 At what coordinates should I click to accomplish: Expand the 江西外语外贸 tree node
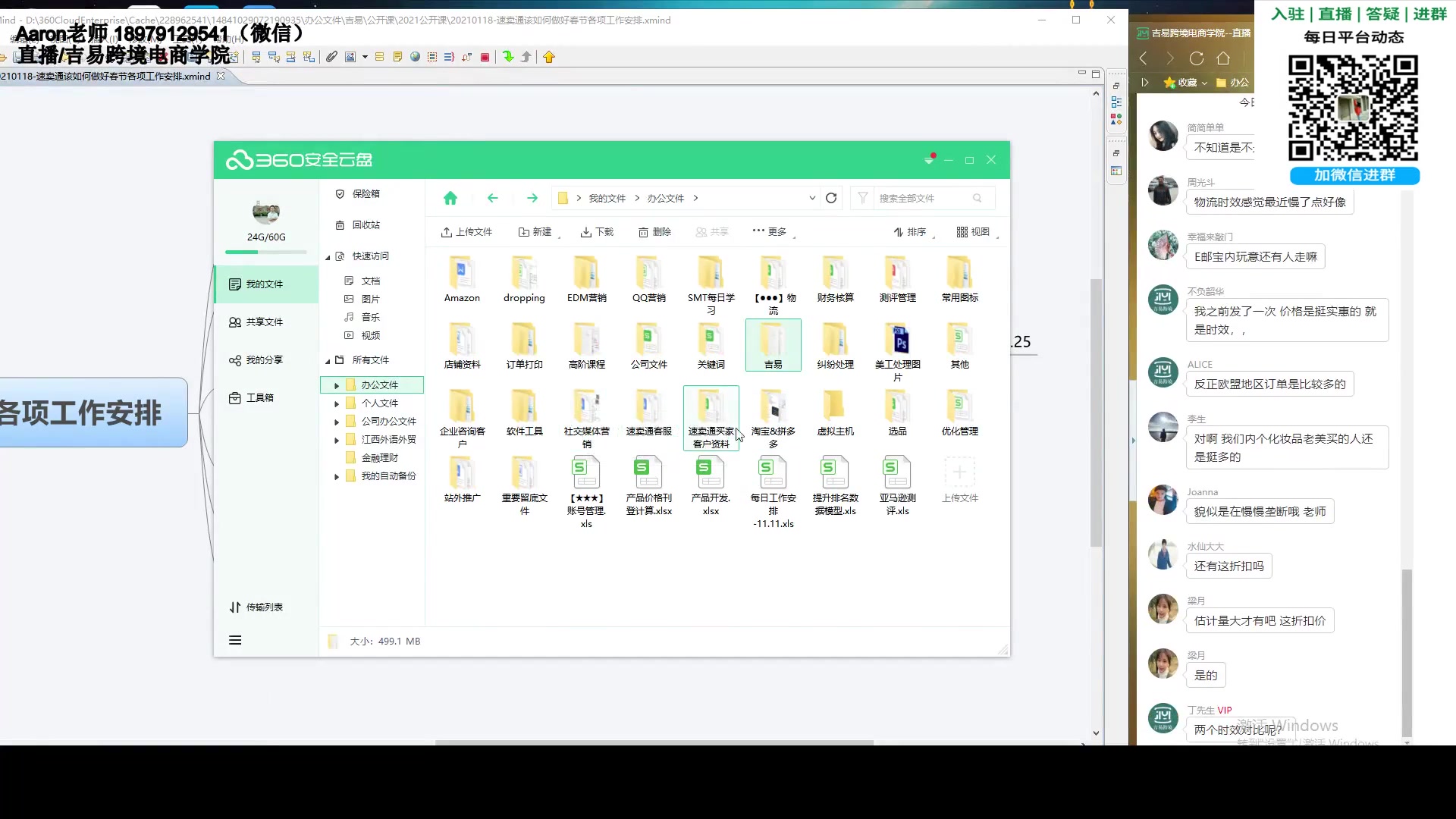(x=337, y=440)
